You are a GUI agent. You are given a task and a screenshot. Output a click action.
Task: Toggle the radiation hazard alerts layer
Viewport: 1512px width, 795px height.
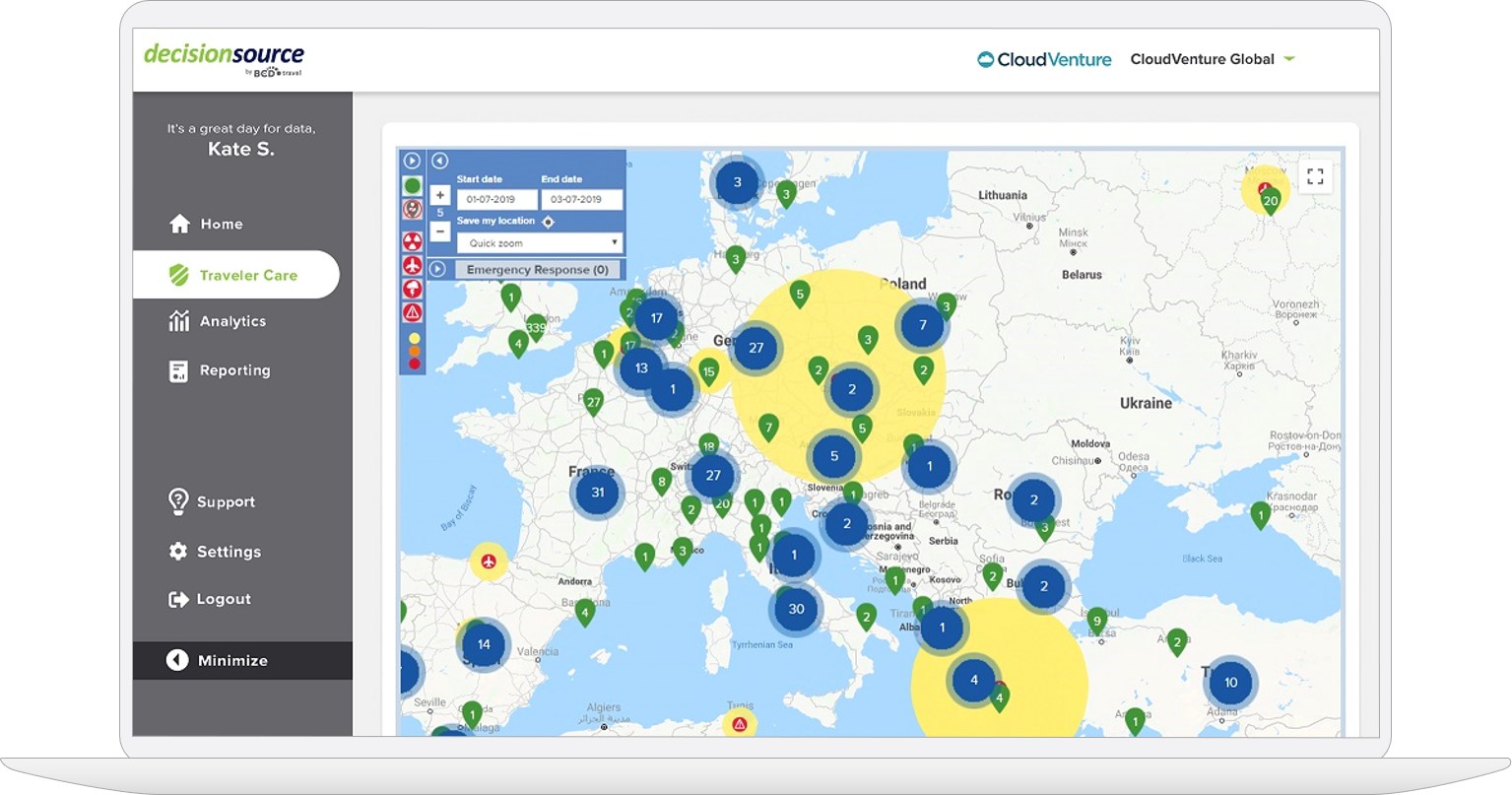(413, 240)
